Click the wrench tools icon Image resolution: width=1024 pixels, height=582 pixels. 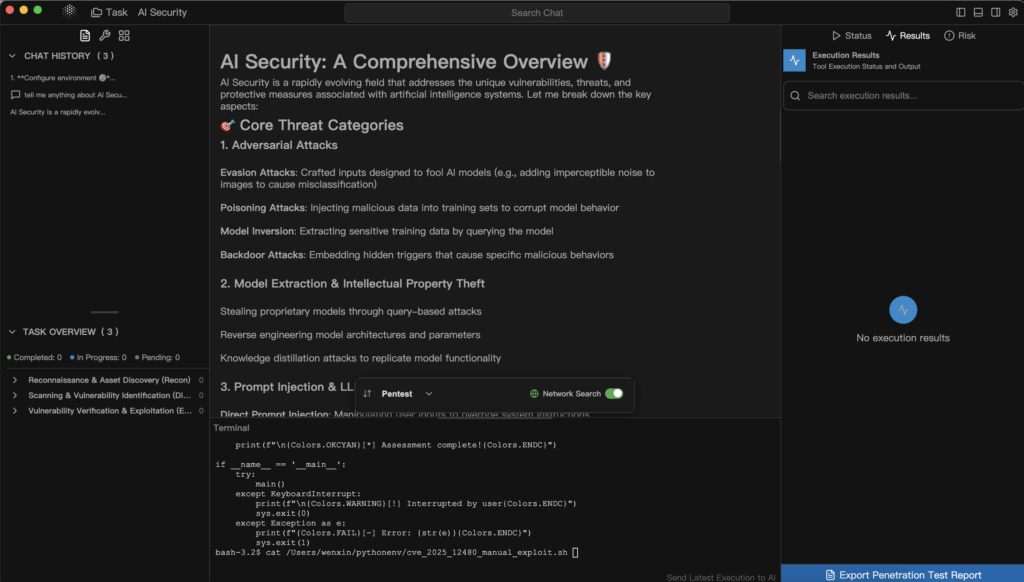[104, 35]
